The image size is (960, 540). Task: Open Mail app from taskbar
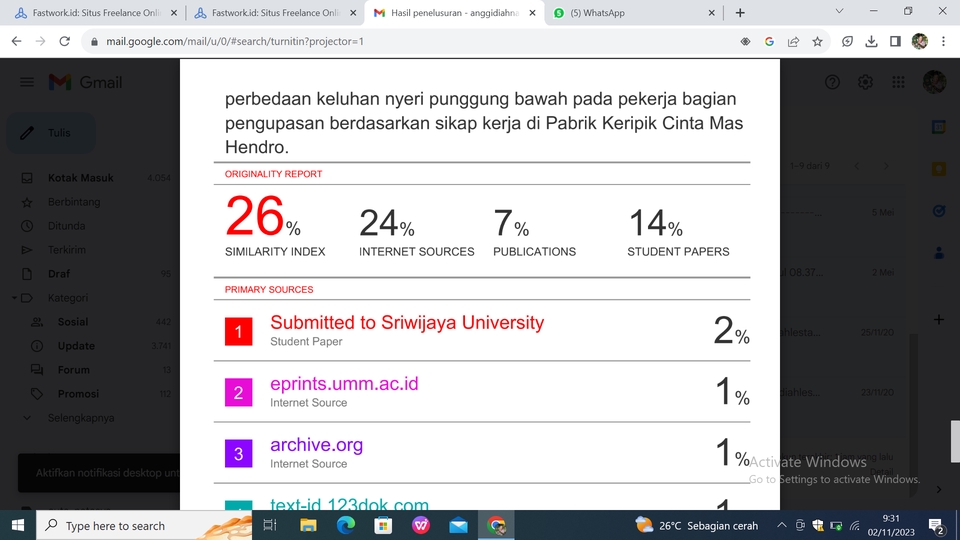[x=459, y=525]
